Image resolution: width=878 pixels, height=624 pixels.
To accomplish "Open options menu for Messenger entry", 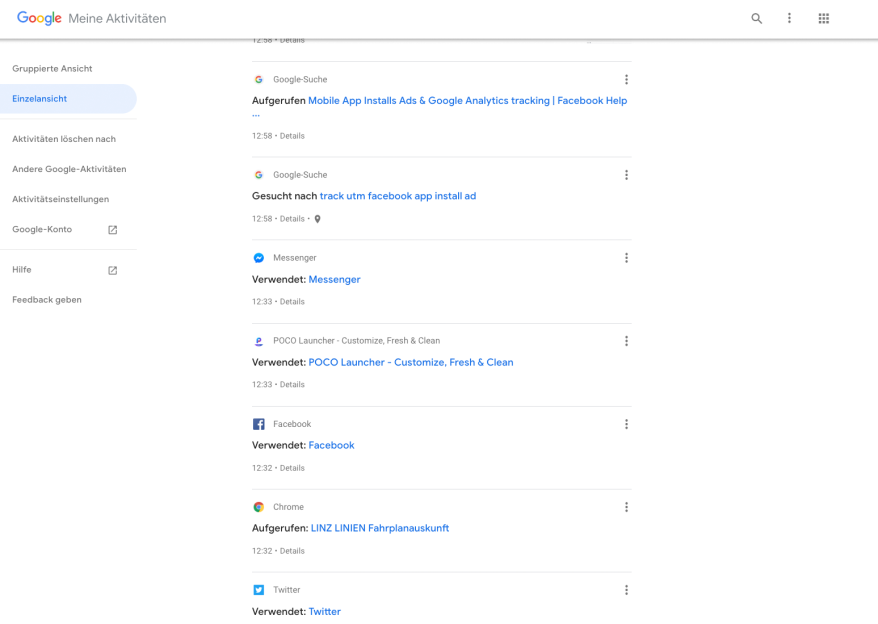I will (627, 258).
